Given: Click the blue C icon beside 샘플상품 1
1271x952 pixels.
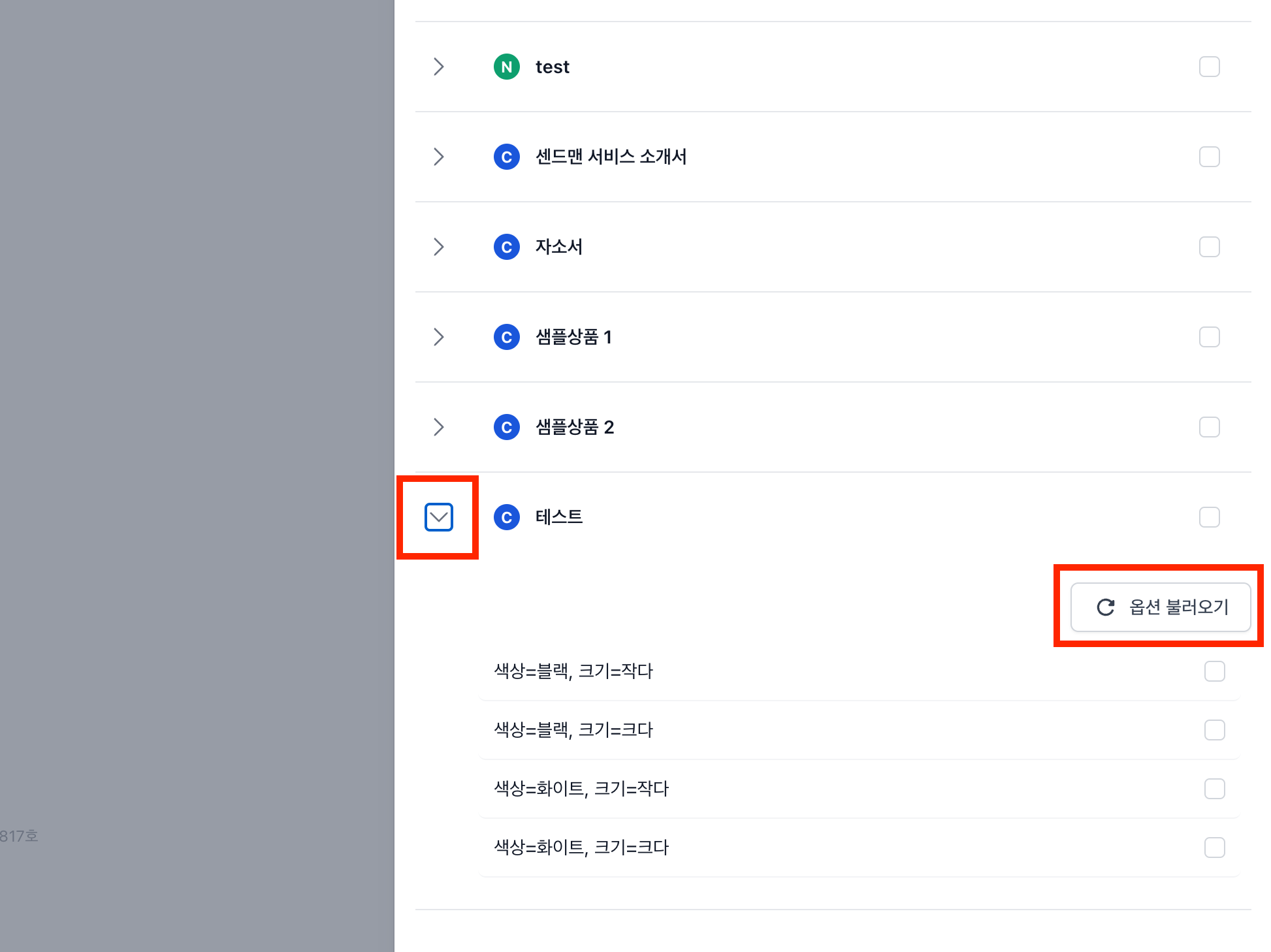Looking at the screenshot, I should click(506, 337).
